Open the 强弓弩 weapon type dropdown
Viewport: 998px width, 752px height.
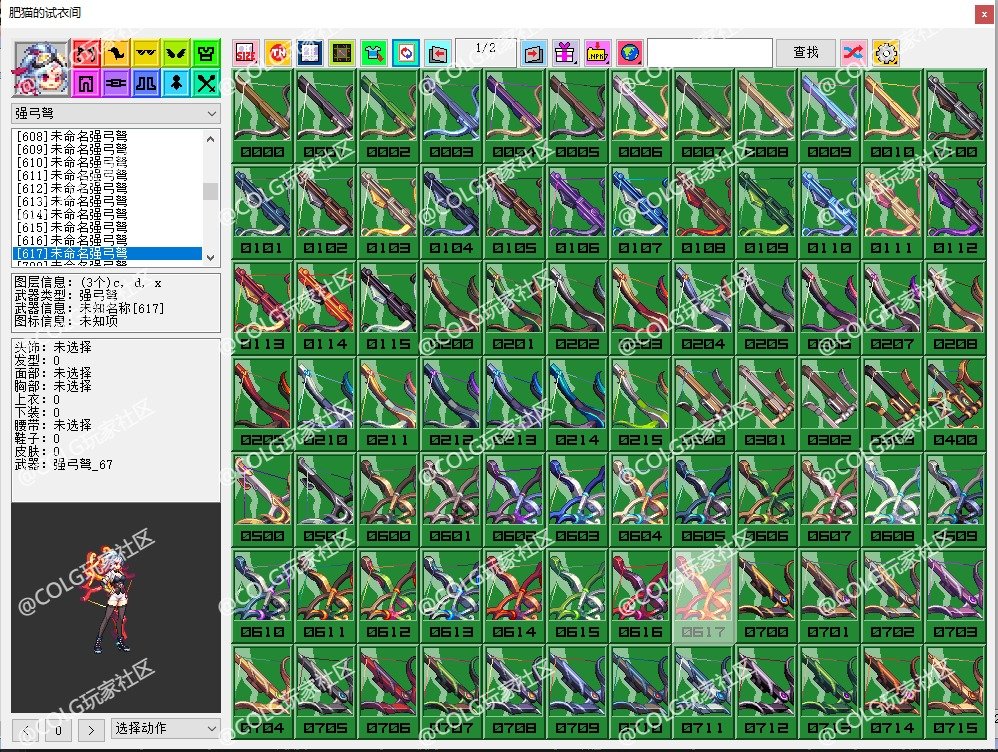(x=116, y=113)
